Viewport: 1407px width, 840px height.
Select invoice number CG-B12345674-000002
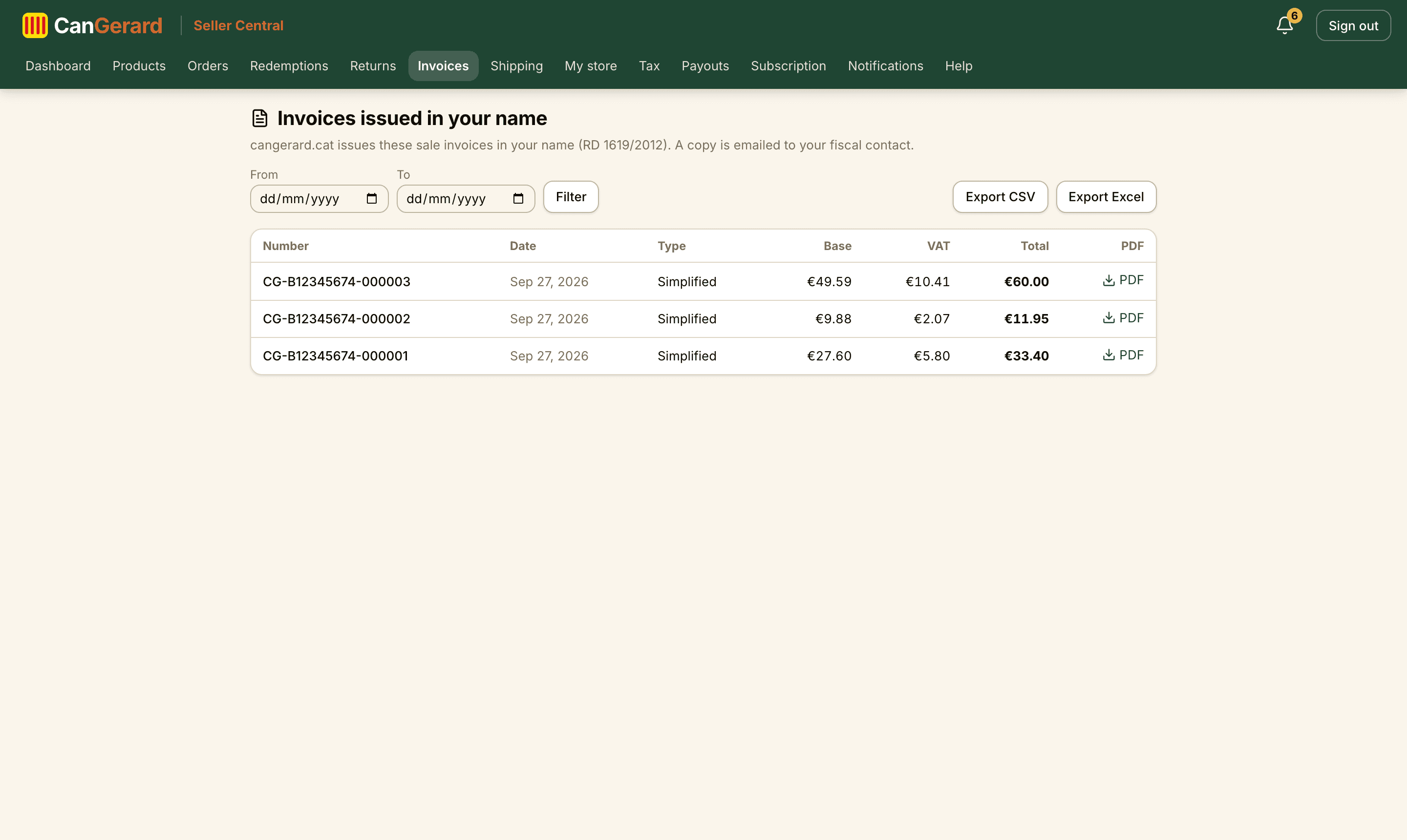336,319
